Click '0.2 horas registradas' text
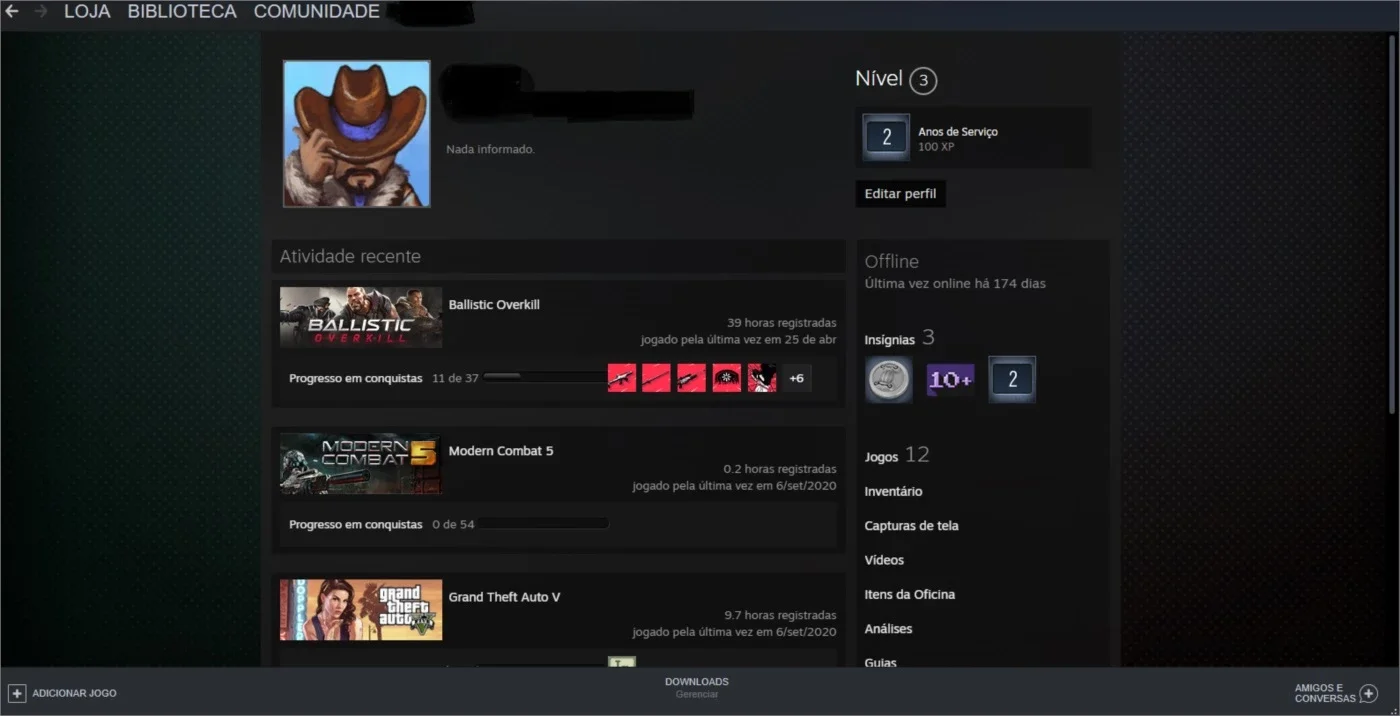The height and width of the screenshot is (716, 1400). tap(780, 469)
